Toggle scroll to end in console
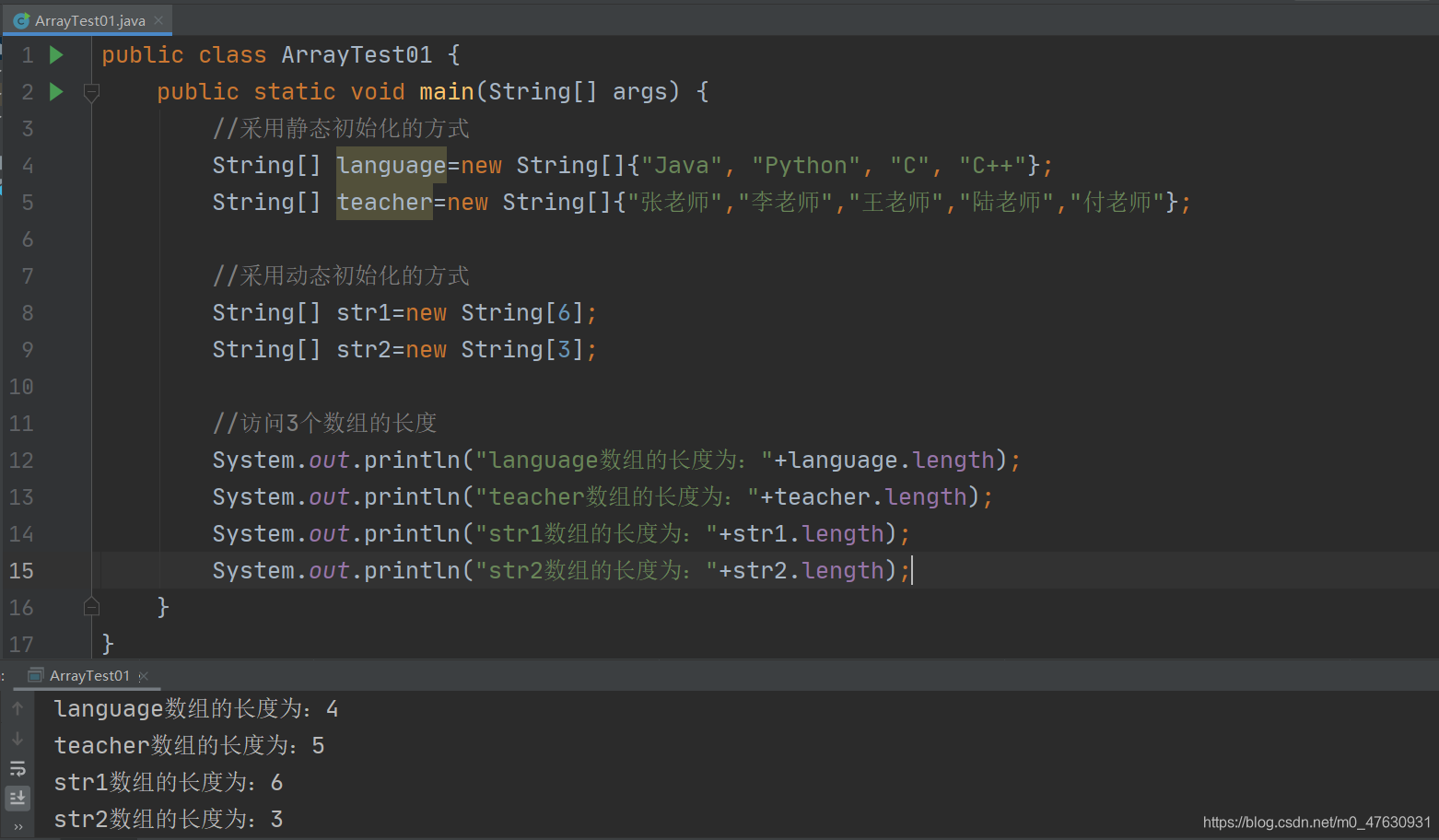Viewport: 1439px width, 840px height. (x=18, y=798)
